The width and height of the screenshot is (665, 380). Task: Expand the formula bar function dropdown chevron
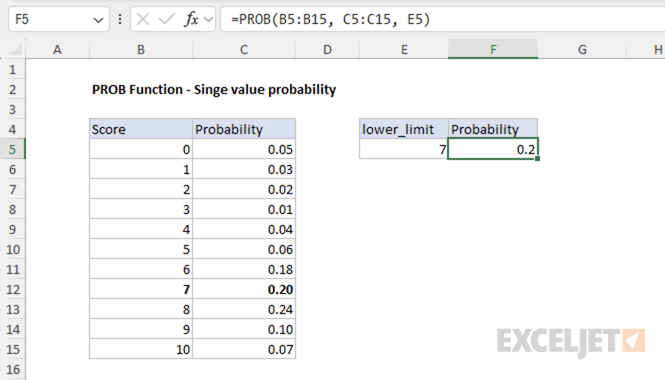[208, 19]
